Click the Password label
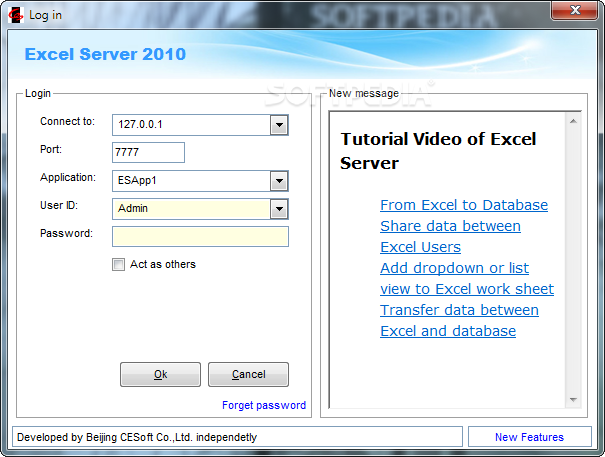Screen dimensions: 605x457 point(66,233)
